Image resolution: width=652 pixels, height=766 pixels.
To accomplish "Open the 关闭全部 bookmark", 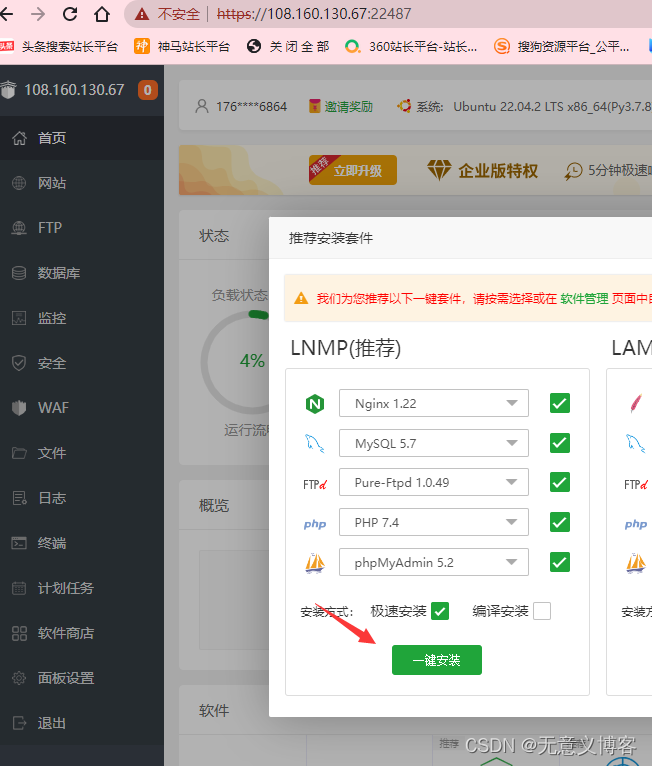I will pyautogui.click(x=288, y=46).
